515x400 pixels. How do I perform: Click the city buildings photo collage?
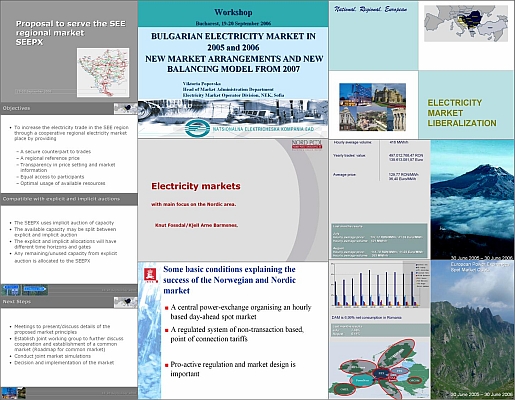[372, 107]
